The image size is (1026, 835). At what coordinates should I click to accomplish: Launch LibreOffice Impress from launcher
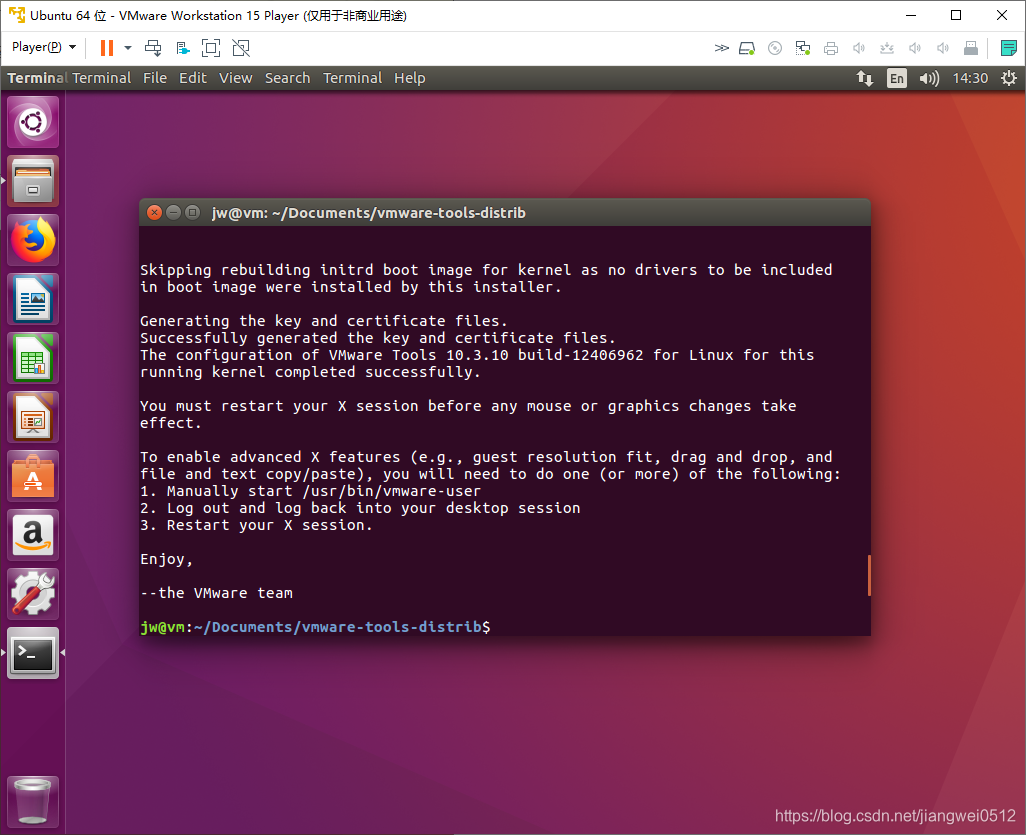point(33,417)
